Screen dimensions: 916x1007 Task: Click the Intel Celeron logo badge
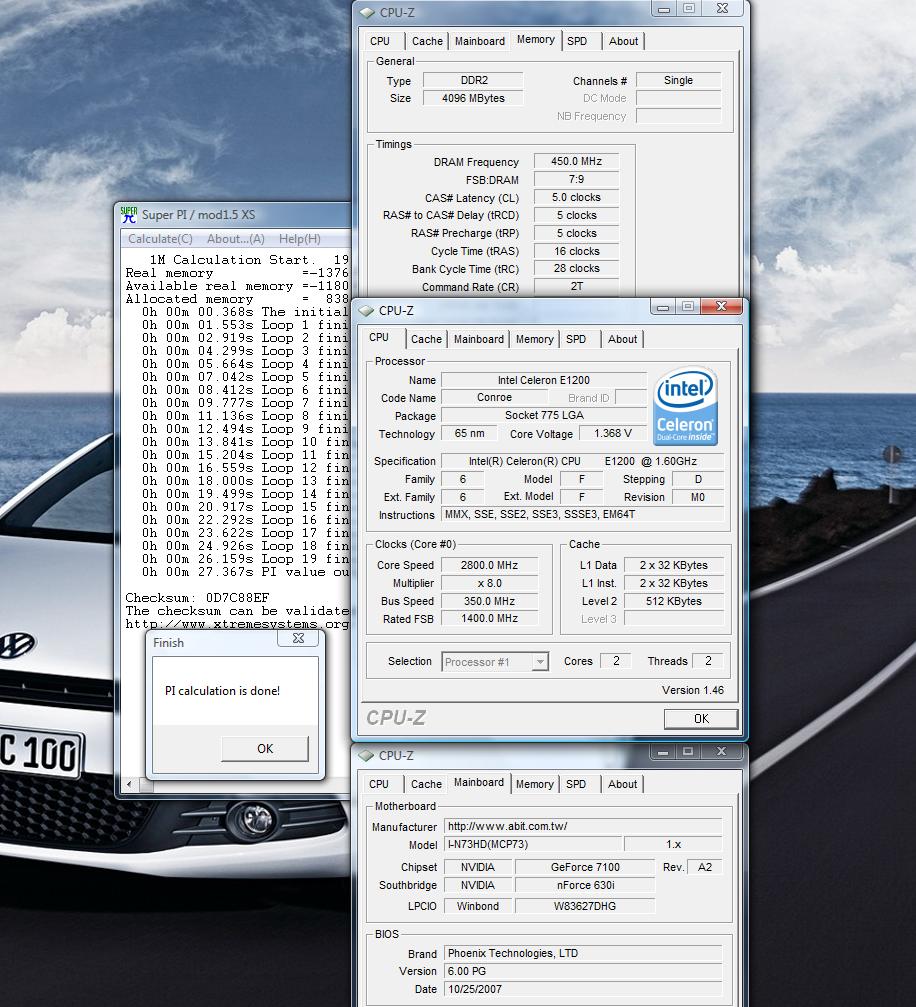[685, 406]
